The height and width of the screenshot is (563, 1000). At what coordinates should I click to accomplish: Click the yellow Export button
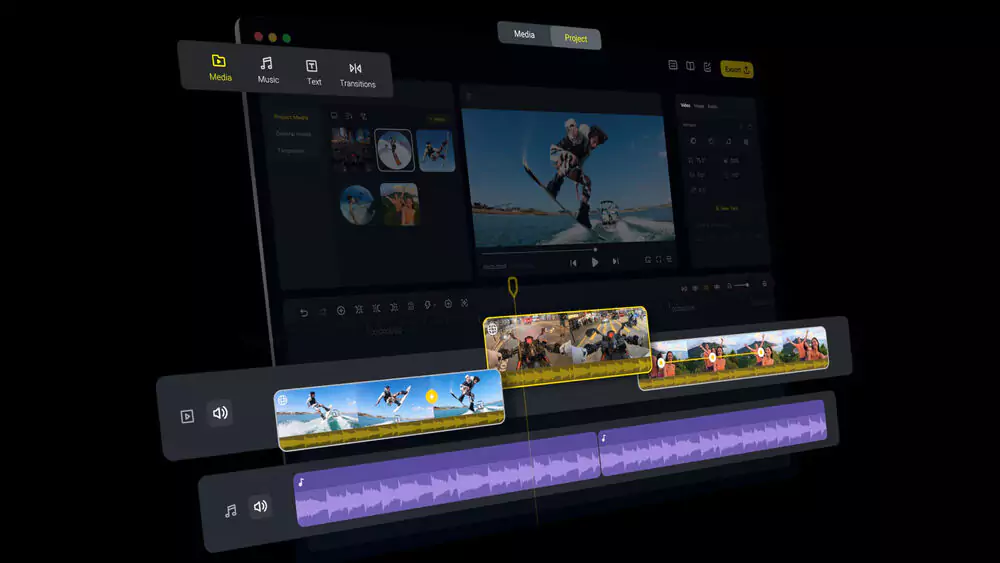(x=736, y=69)
